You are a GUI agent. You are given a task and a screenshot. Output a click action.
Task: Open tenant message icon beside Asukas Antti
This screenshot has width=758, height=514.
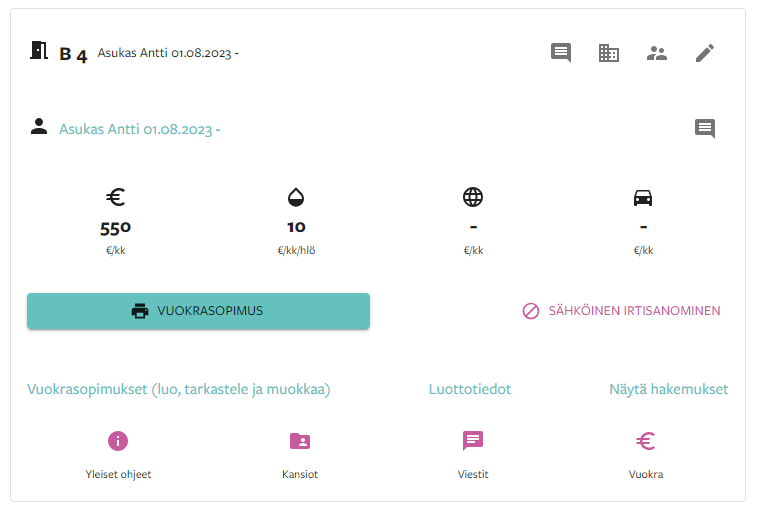click(x=705, y=129)
